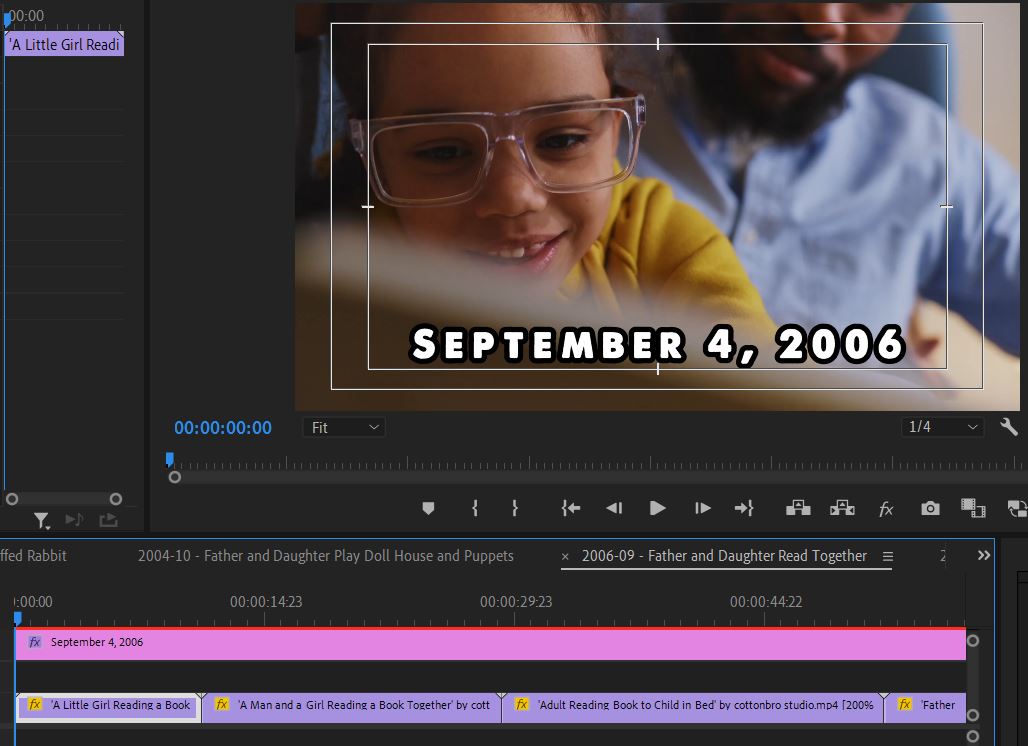This screenshot has height=746, width=1028.
Task: Click the Go to Out button
Action: [744, 508]
